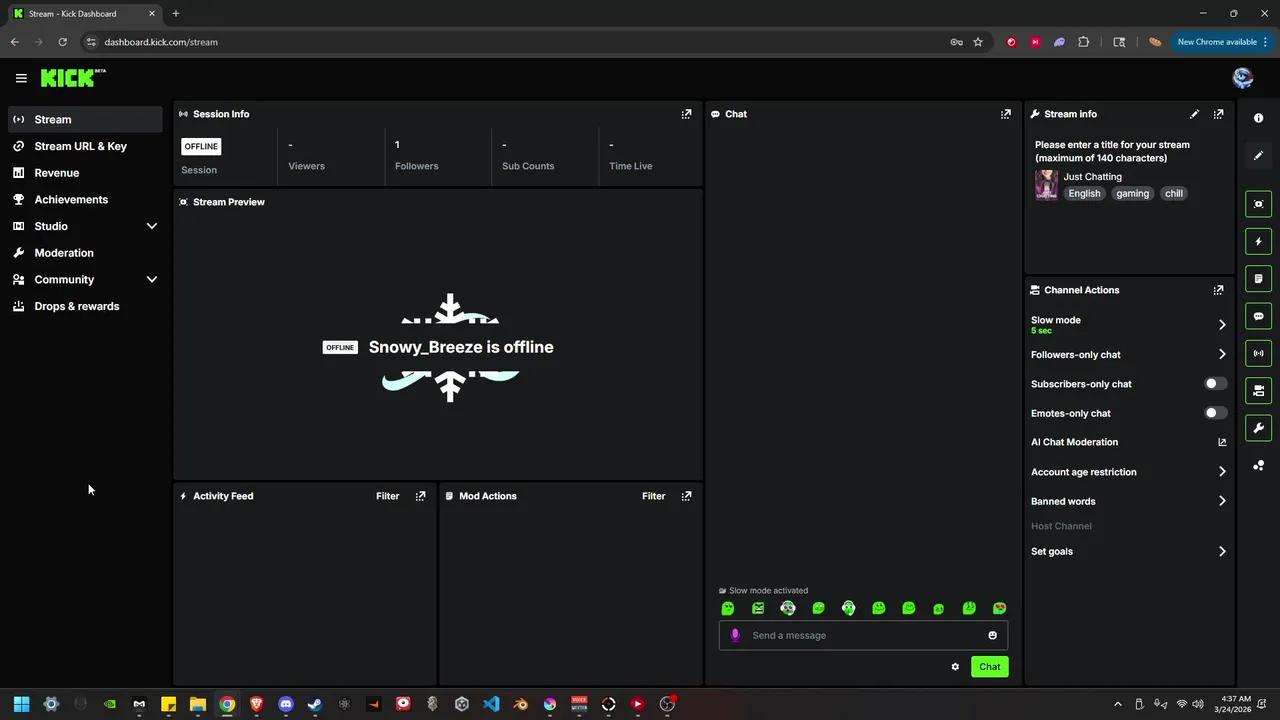Viewport: 1280px width, 720px height.
Task: Open Followers-only chat options arrow
Action: (1222, 354)
